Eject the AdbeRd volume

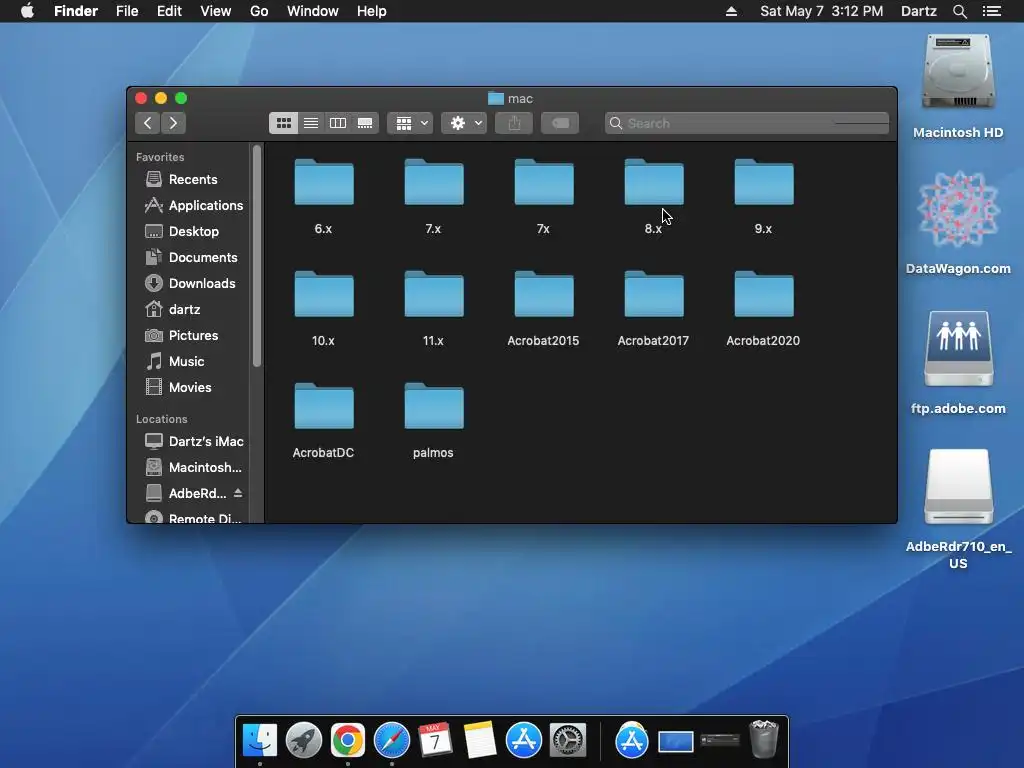[238, 493]
